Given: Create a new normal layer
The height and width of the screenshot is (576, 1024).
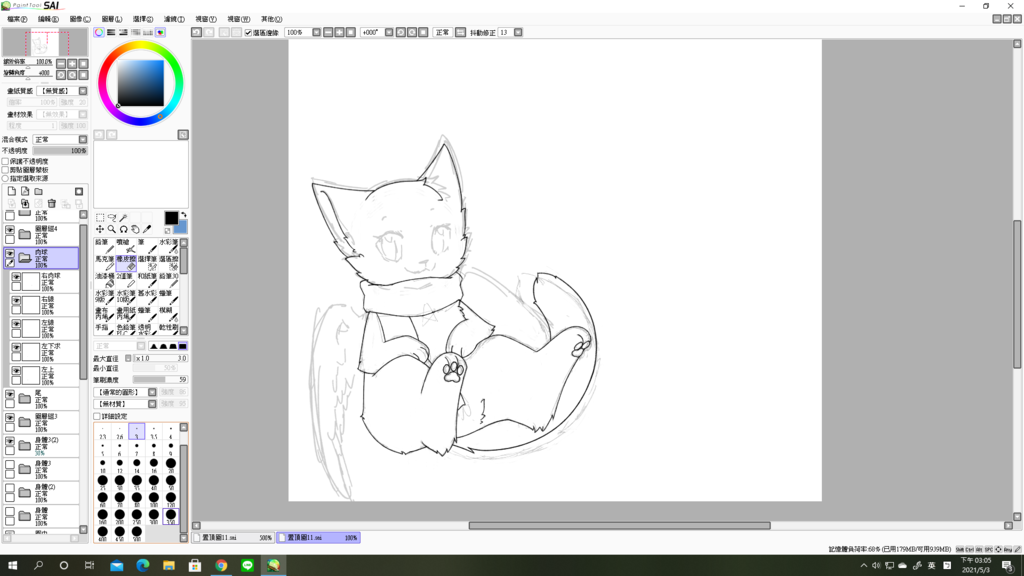Looking at the screenshot, I should click(12, 191).
